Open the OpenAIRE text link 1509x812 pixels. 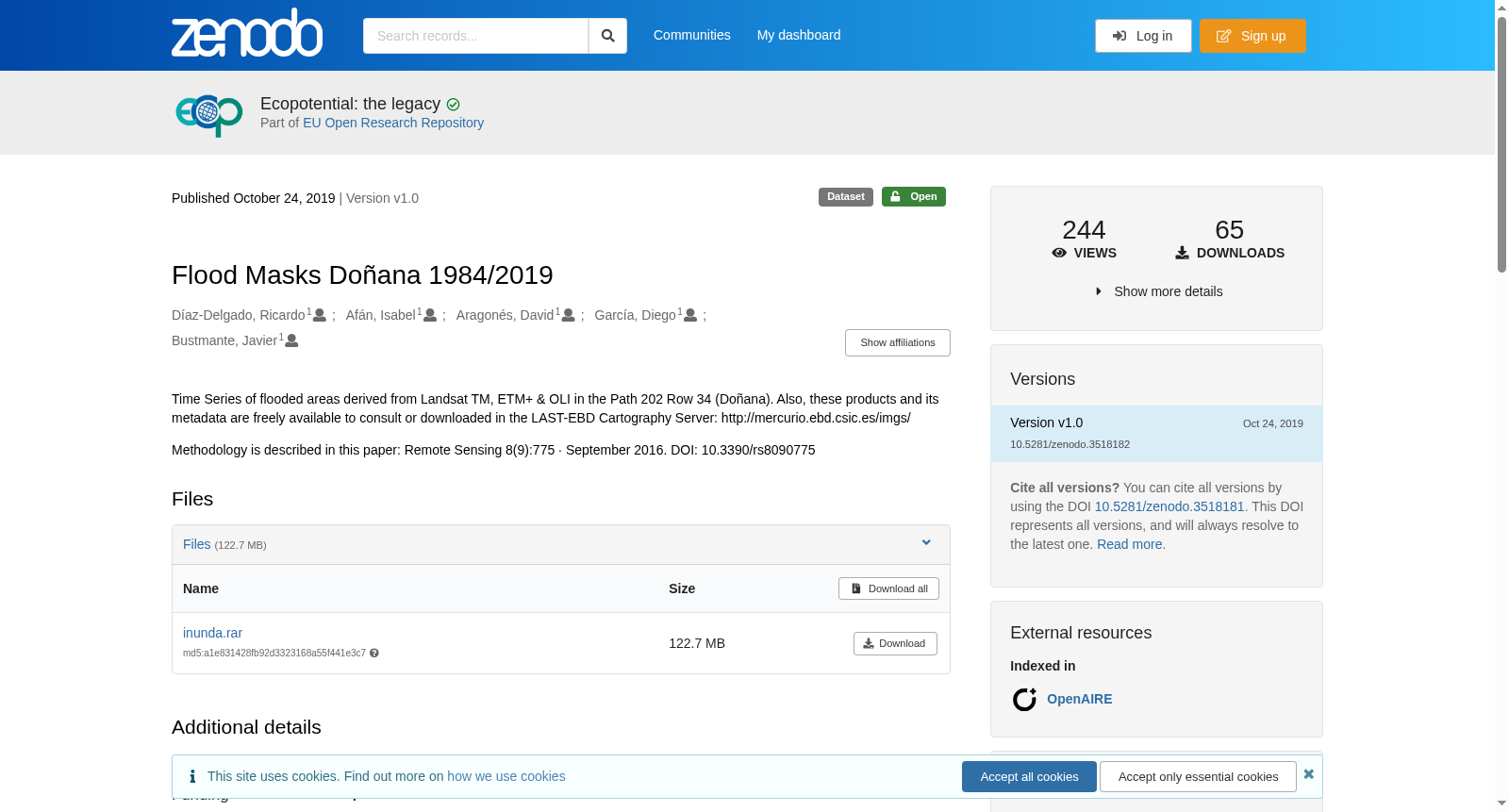[x=1079, y=699]
